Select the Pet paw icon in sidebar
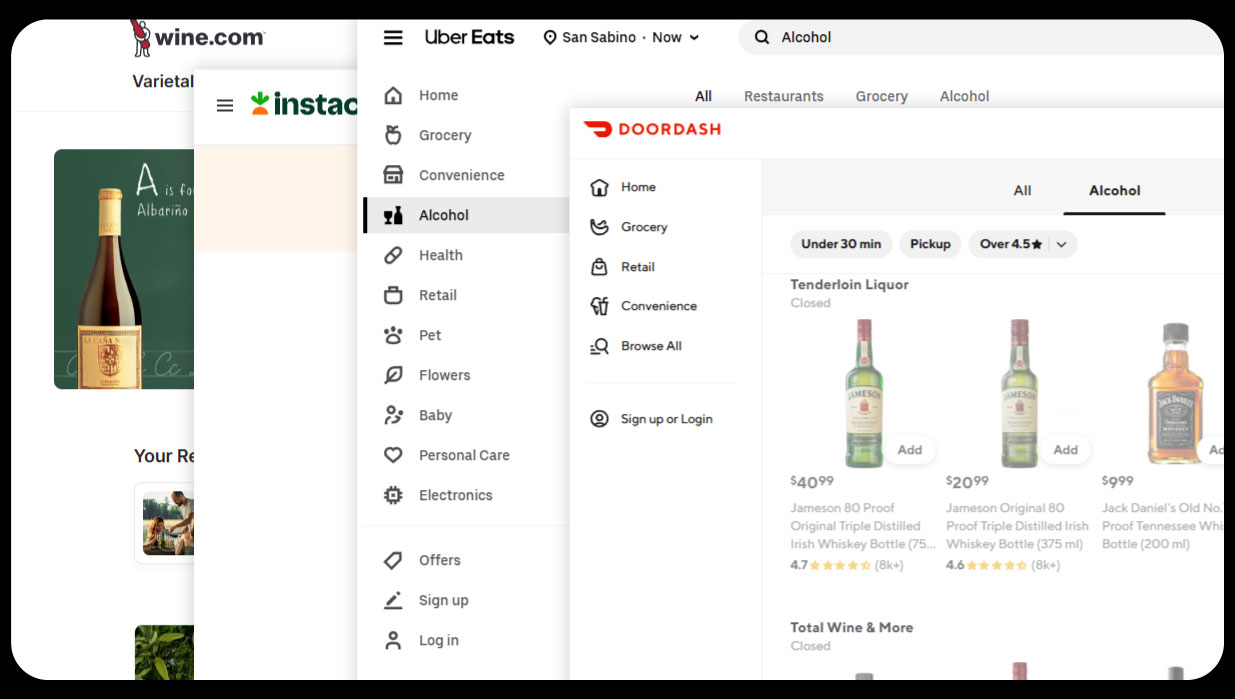 (393, 335)
